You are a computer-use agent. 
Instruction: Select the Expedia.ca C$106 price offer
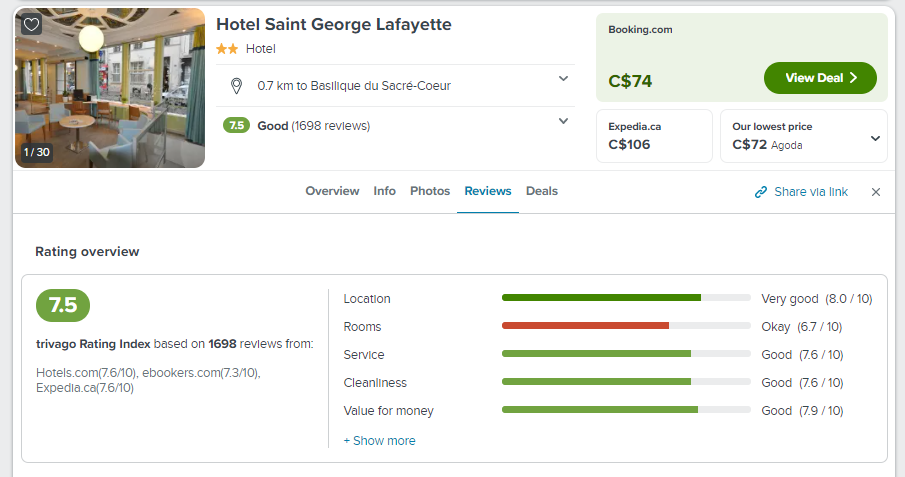(x=654, y=136)
